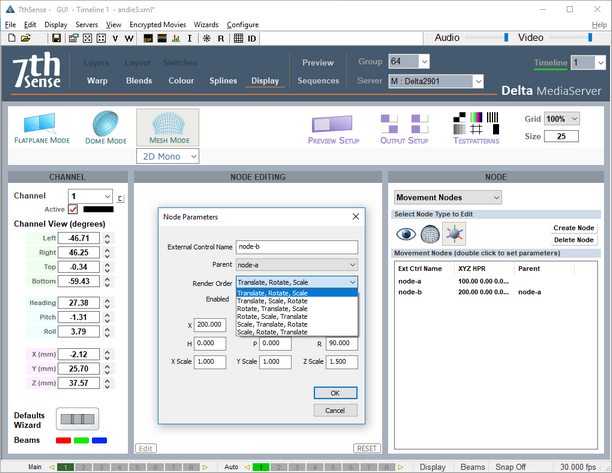612x473 pixels.
Task: Click Cancel in Node Parameters
Action: coord(335,410)
